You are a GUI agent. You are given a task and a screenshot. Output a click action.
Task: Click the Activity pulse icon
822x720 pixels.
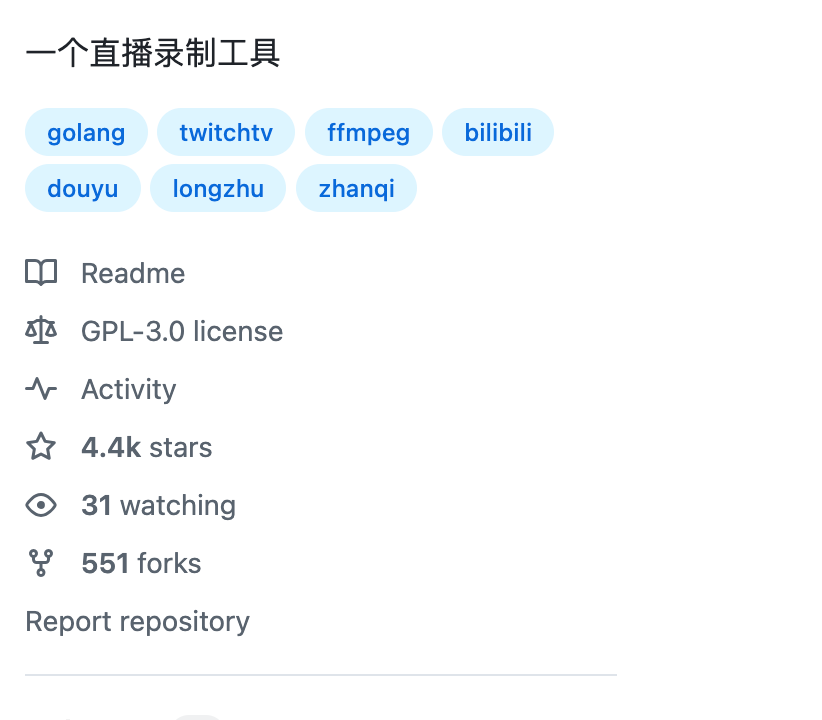tap(41, 389)
